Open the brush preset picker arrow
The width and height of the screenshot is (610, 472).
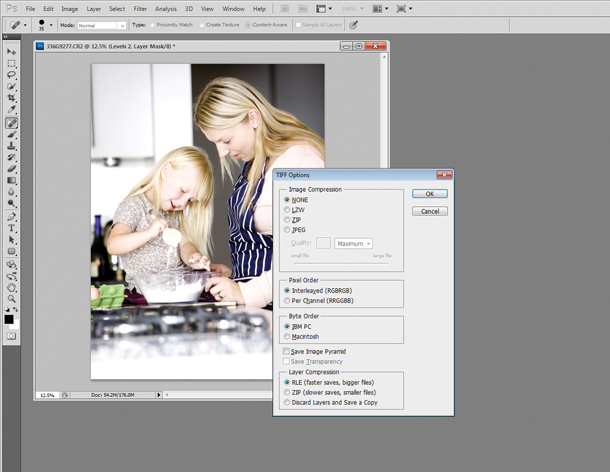[x=51, y=25]
